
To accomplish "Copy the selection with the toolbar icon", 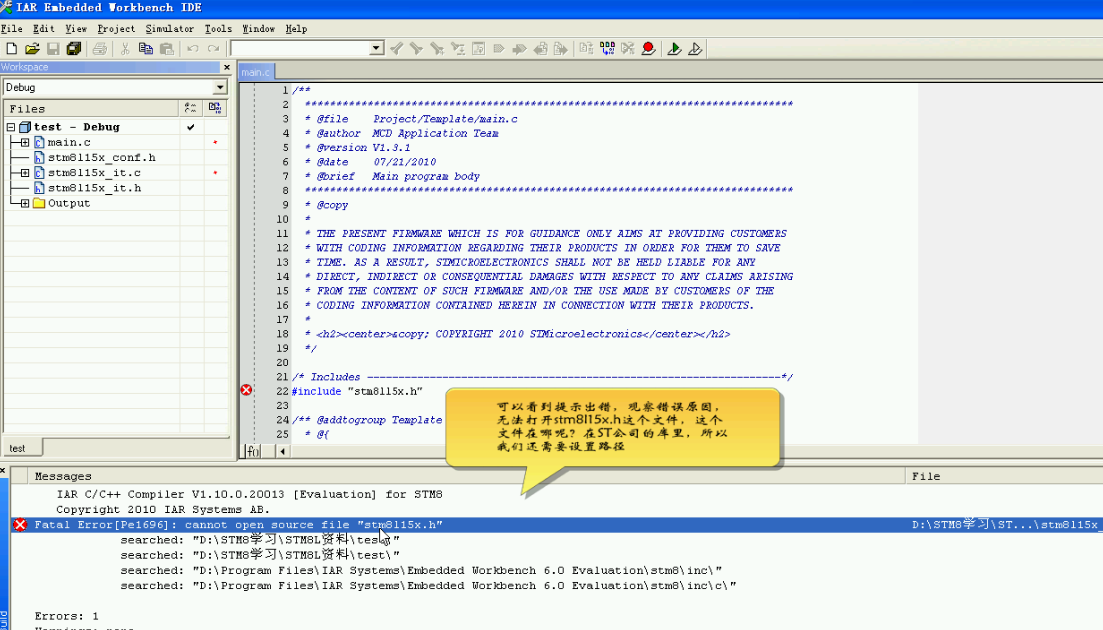I will coord(146,49).
